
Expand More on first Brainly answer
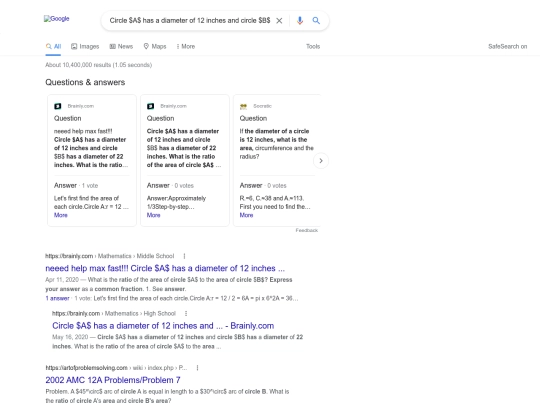tap(61, 215)
